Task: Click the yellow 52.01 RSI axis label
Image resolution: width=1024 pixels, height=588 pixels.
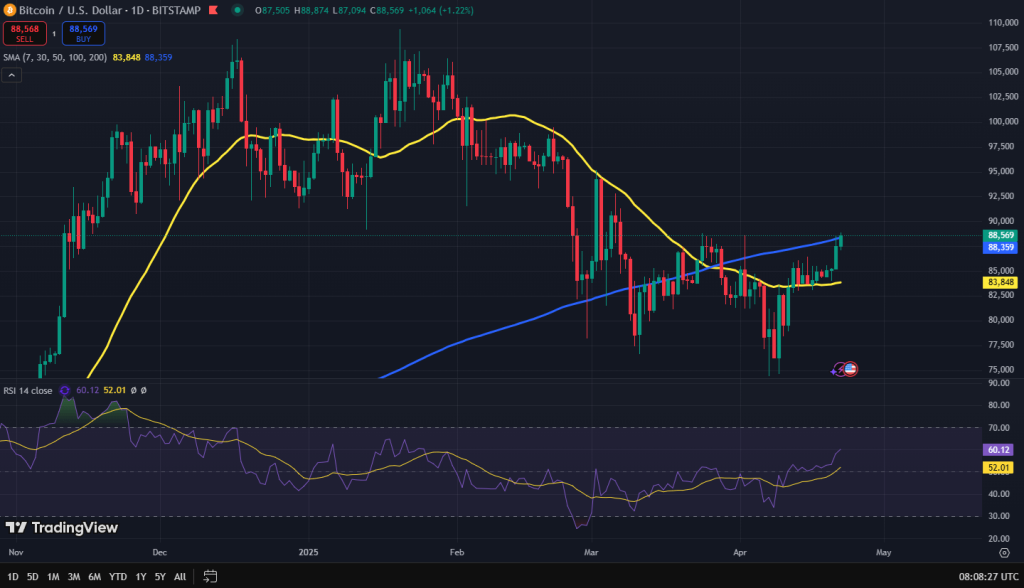Action: pyautogui.click(x=999, y=467)
